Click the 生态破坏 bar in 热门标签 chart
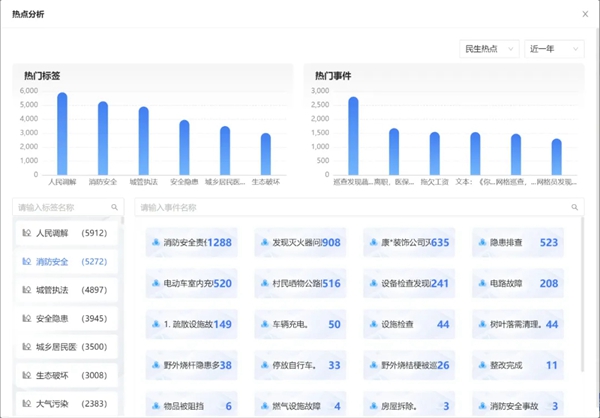 266,154
